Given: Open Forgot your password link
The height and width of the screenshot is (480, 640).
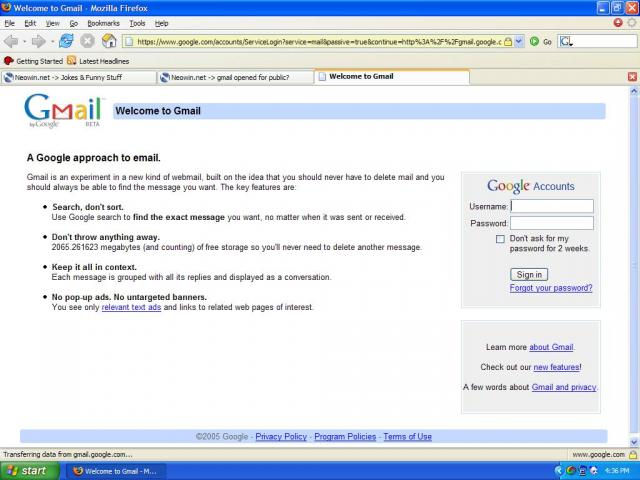Looking at the screenshot, I should (x=551, y=288).
